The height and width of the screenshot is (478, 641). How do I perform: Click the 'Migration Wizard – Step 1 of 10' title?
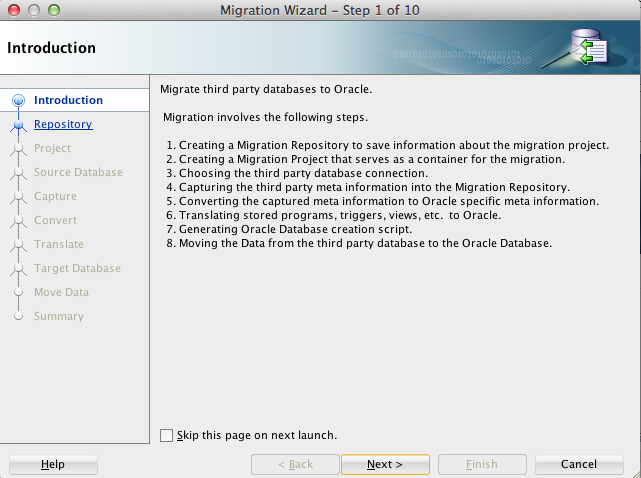(x=320, y=10)
